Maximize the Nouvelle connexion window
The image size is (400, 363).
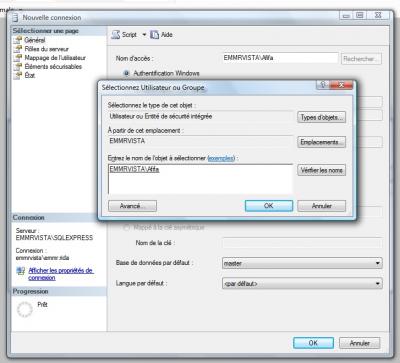click(360, 15)
